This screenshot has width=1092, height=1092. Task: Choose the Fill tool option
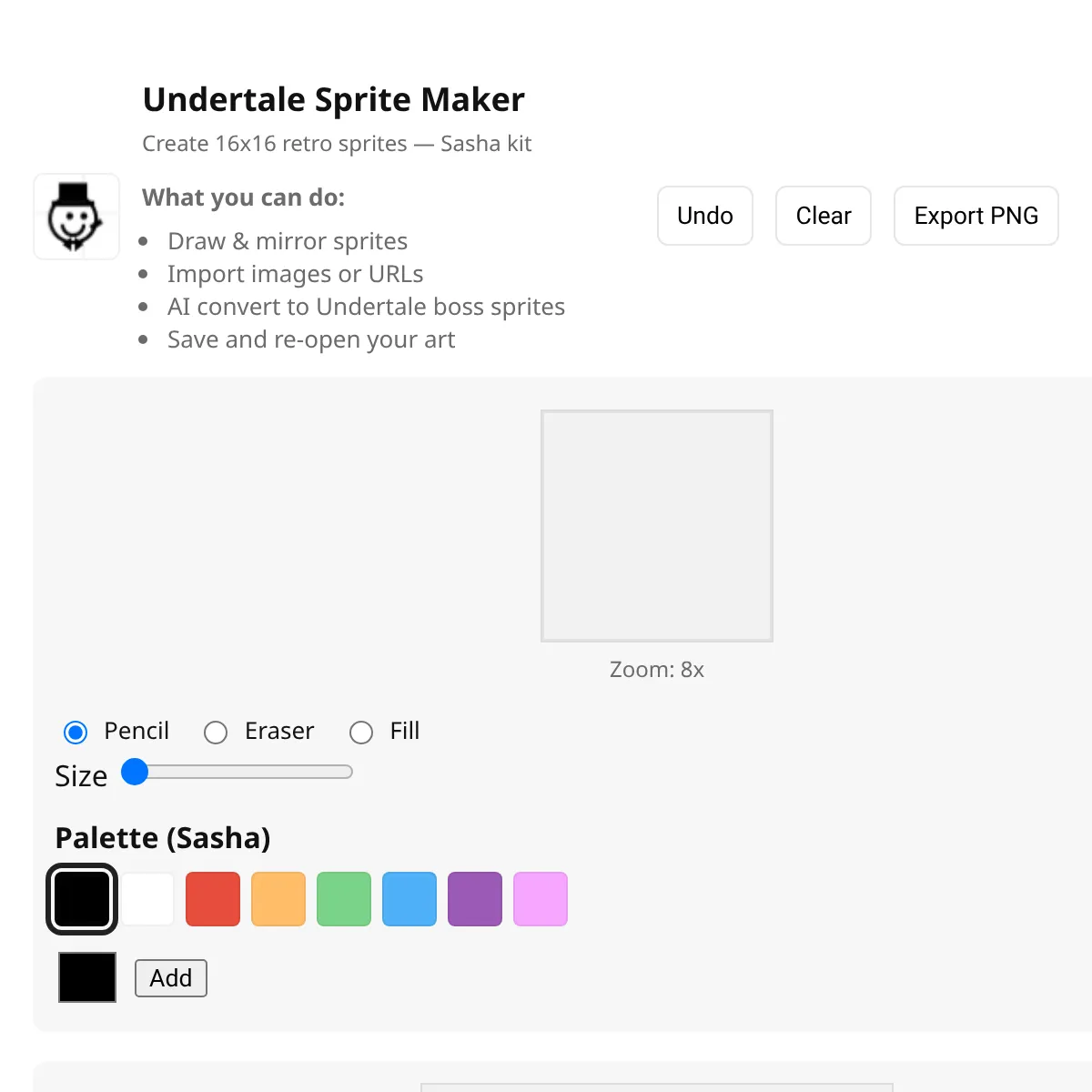pos(361,732)
